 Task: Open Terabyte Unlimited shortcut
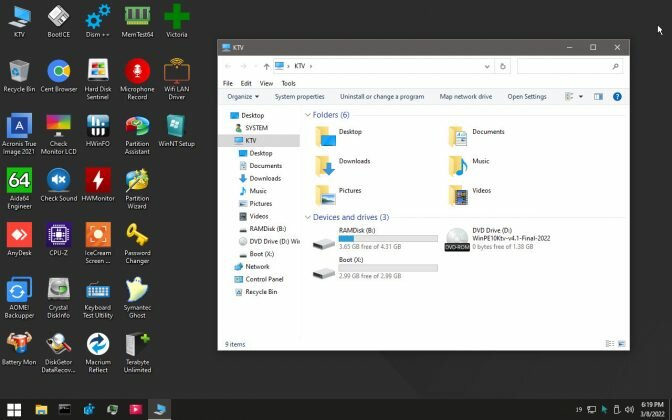(137, 353)
